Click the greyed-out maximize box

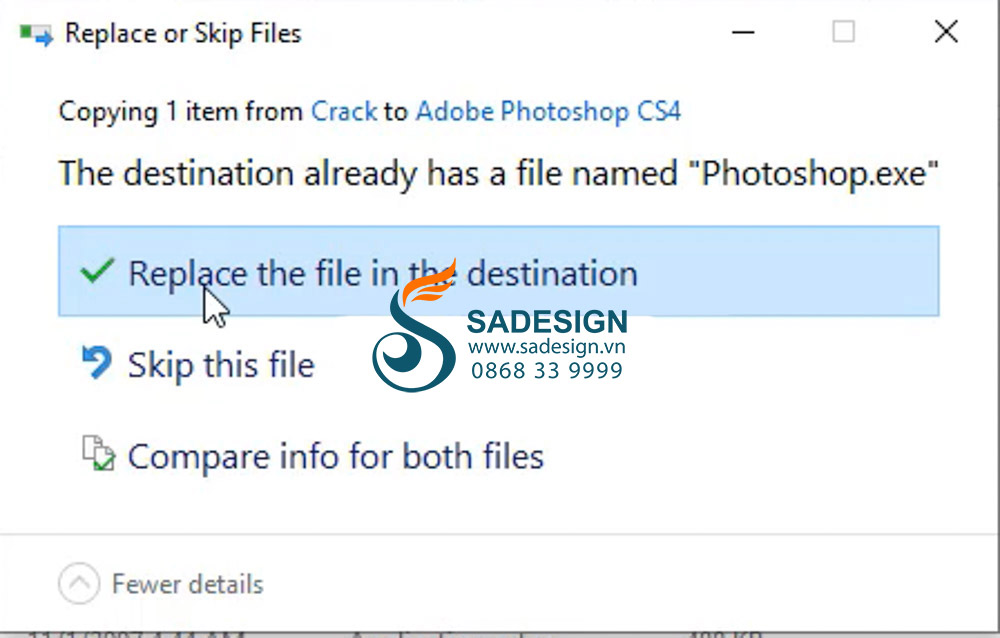[844, 31]
